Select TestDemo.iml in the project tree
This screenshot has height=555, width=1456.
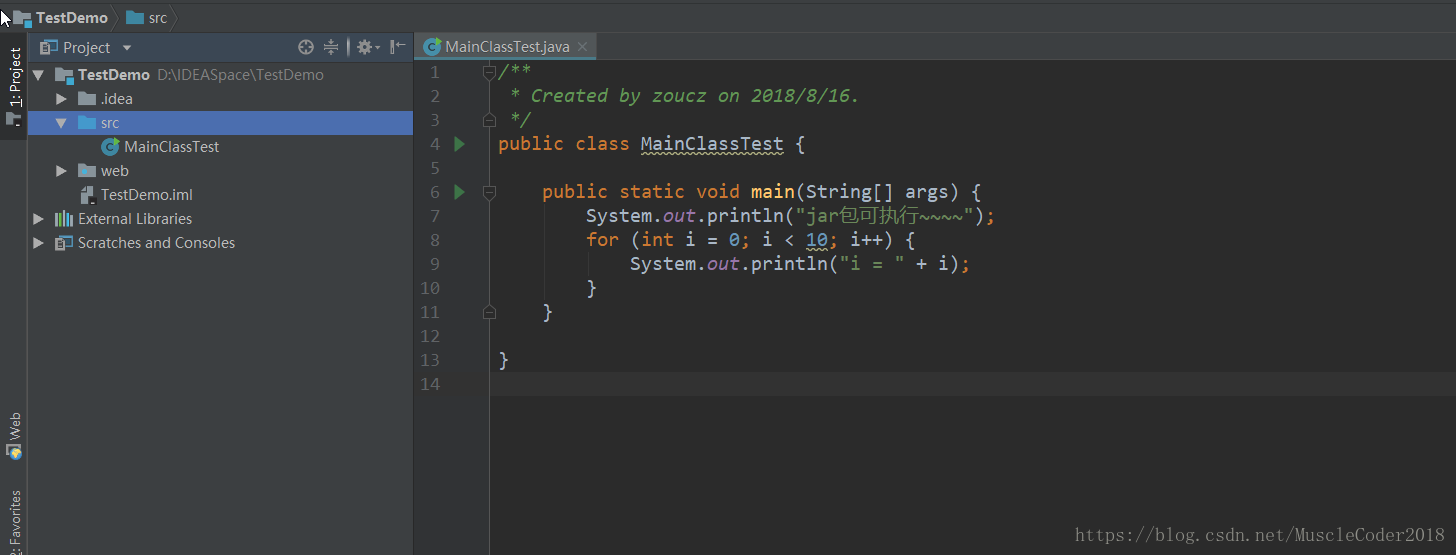pyautogui.click(x=146, y=195)
